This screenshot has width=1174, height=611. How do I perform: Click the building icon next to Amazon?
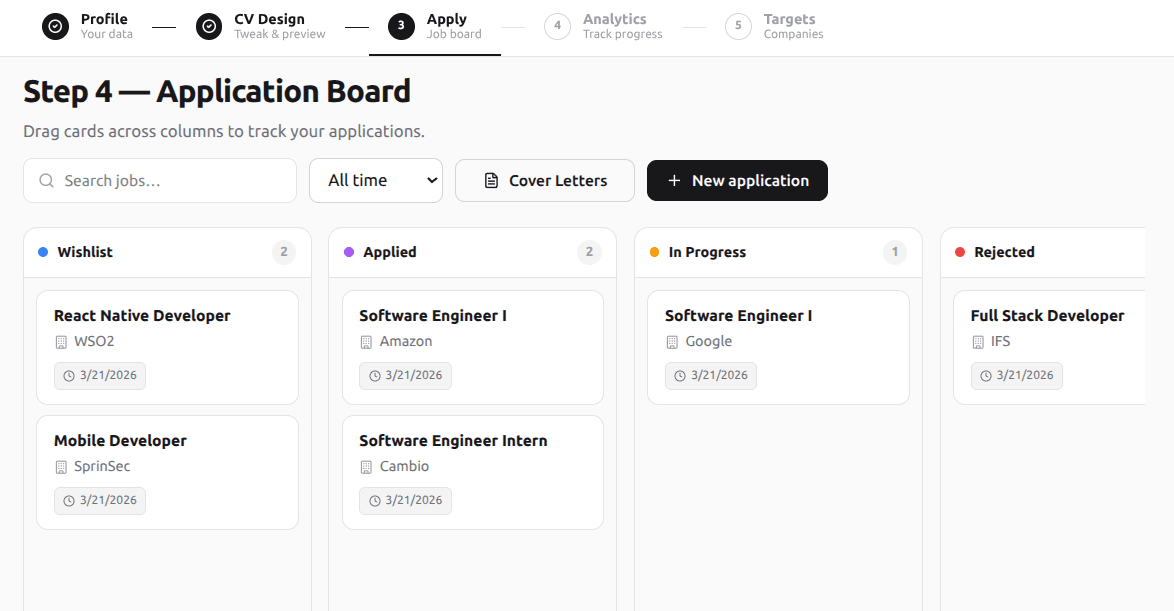[x=366, y=341]
